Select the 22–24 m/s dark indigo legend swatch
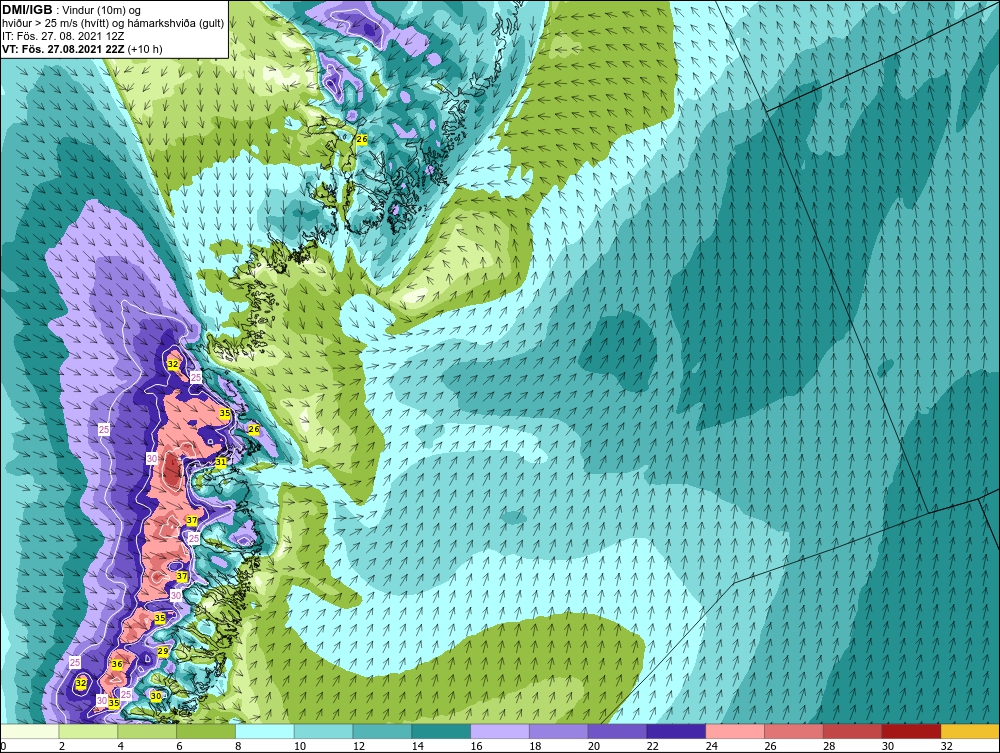Screen dimensions: 1000x753 (676, 731)
